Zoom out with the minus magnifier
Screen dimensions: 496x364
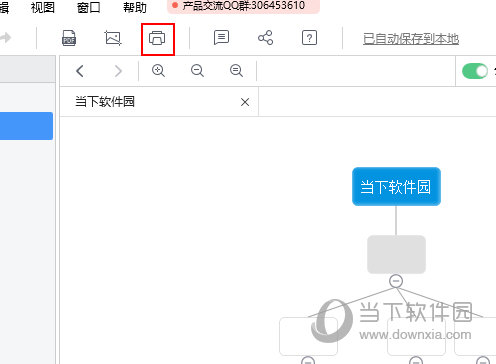tap(197, 71)
